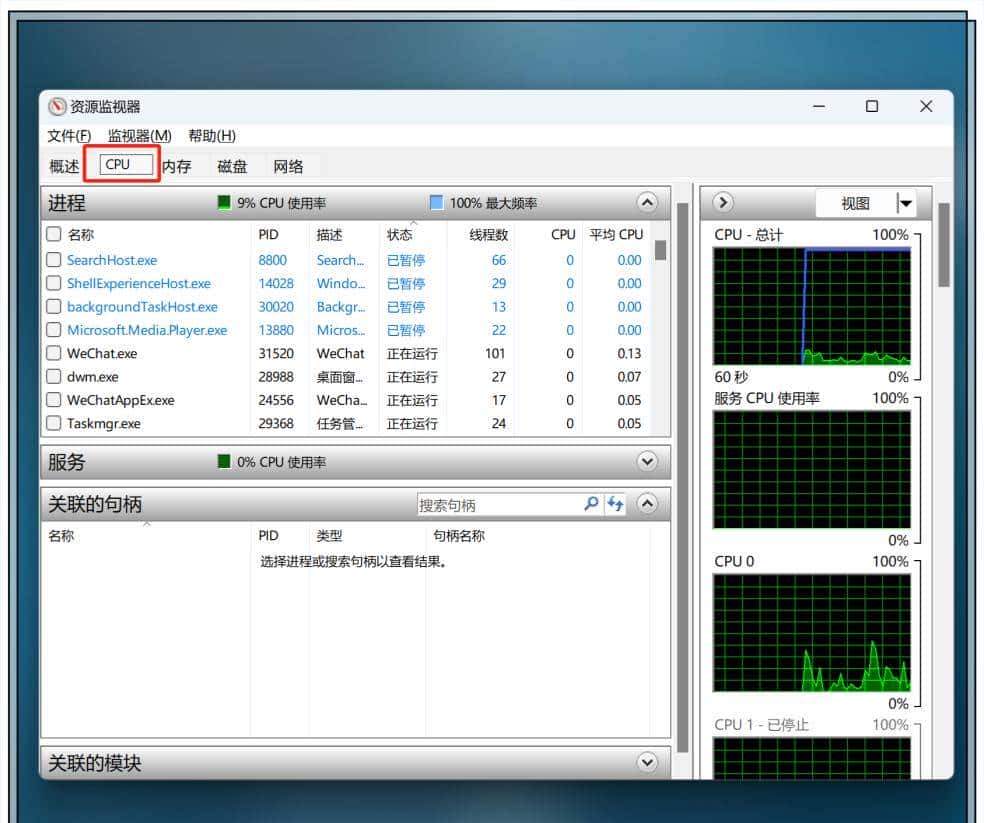Open the 监视器(M) menu

(x=139, y=136)
